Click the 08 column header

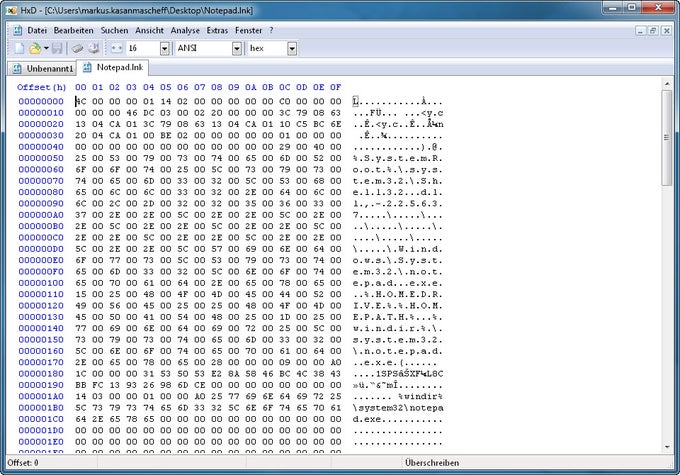tap(216, 87)
